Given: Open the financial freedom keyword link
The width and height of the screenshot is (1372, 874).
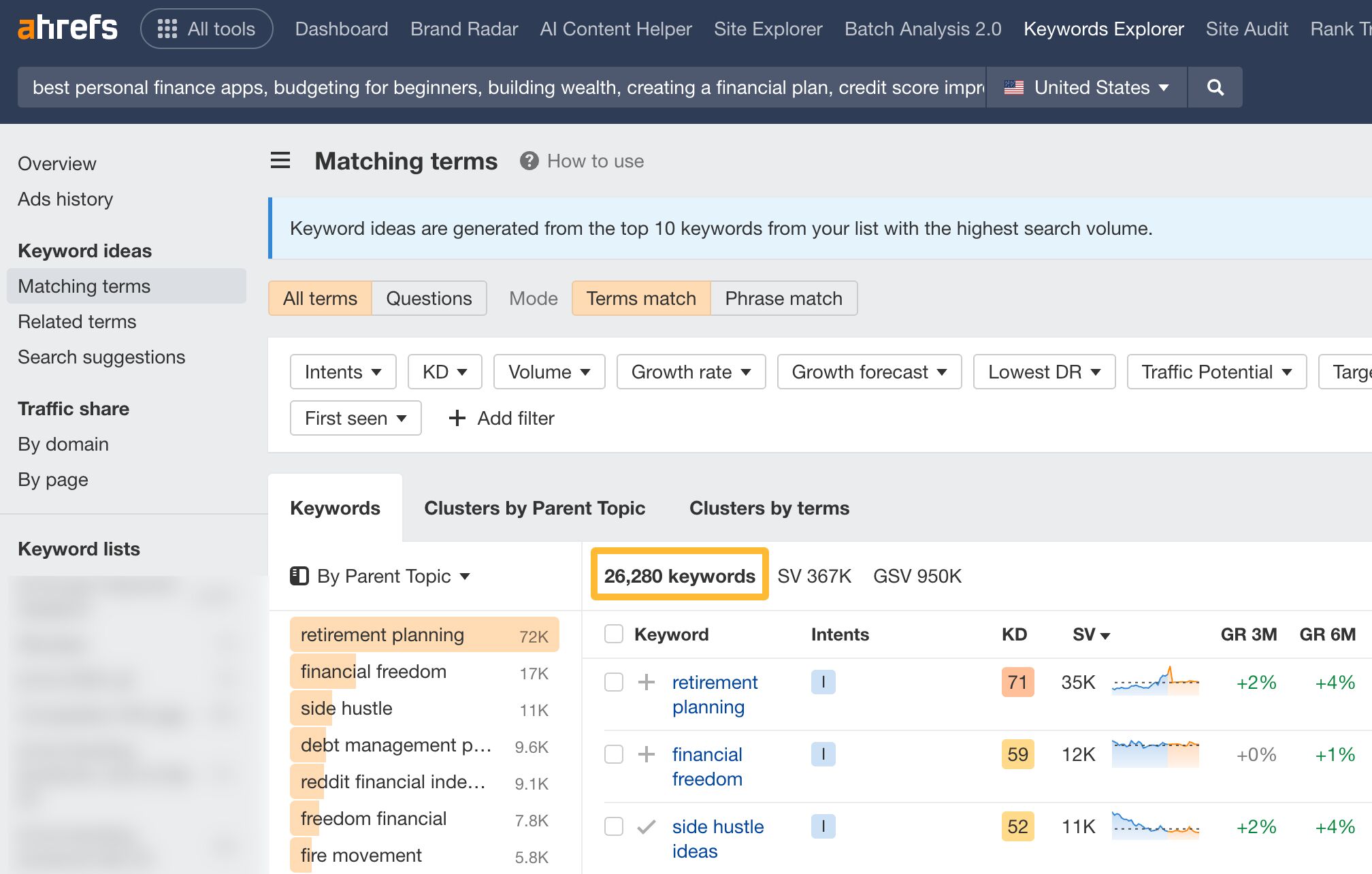Looking at the screenshot, I should (x=707, y=766).
